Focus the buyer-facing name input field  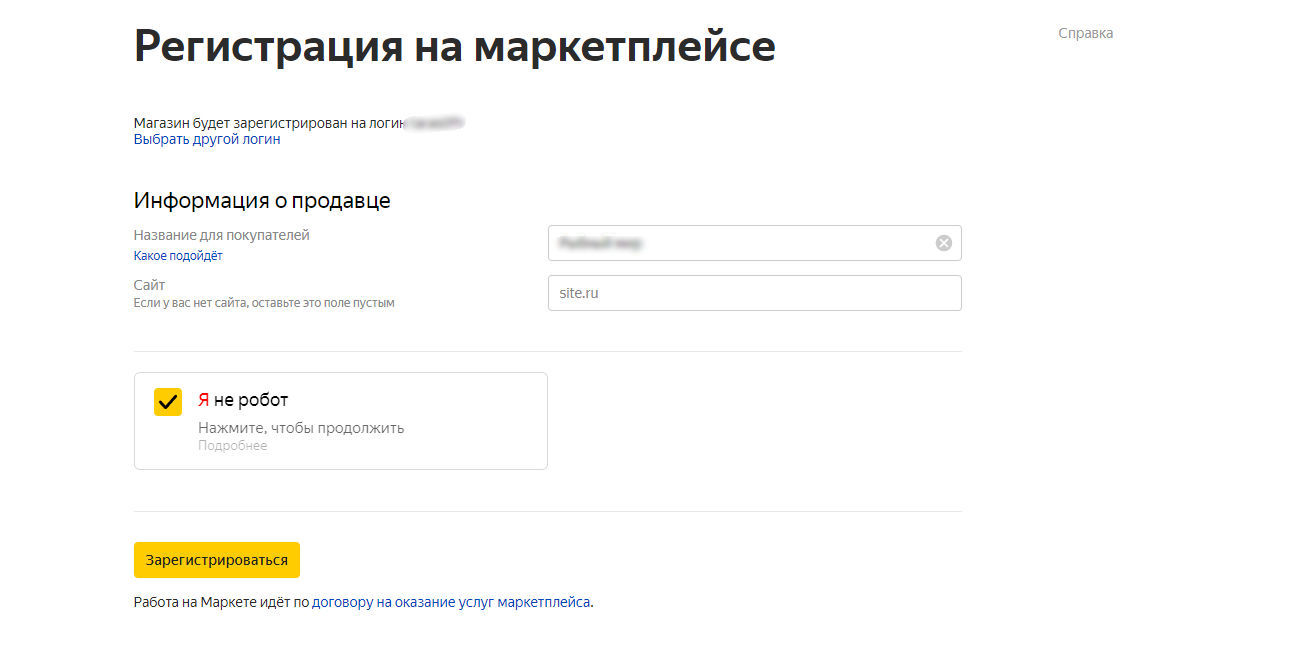coord(740,243)
